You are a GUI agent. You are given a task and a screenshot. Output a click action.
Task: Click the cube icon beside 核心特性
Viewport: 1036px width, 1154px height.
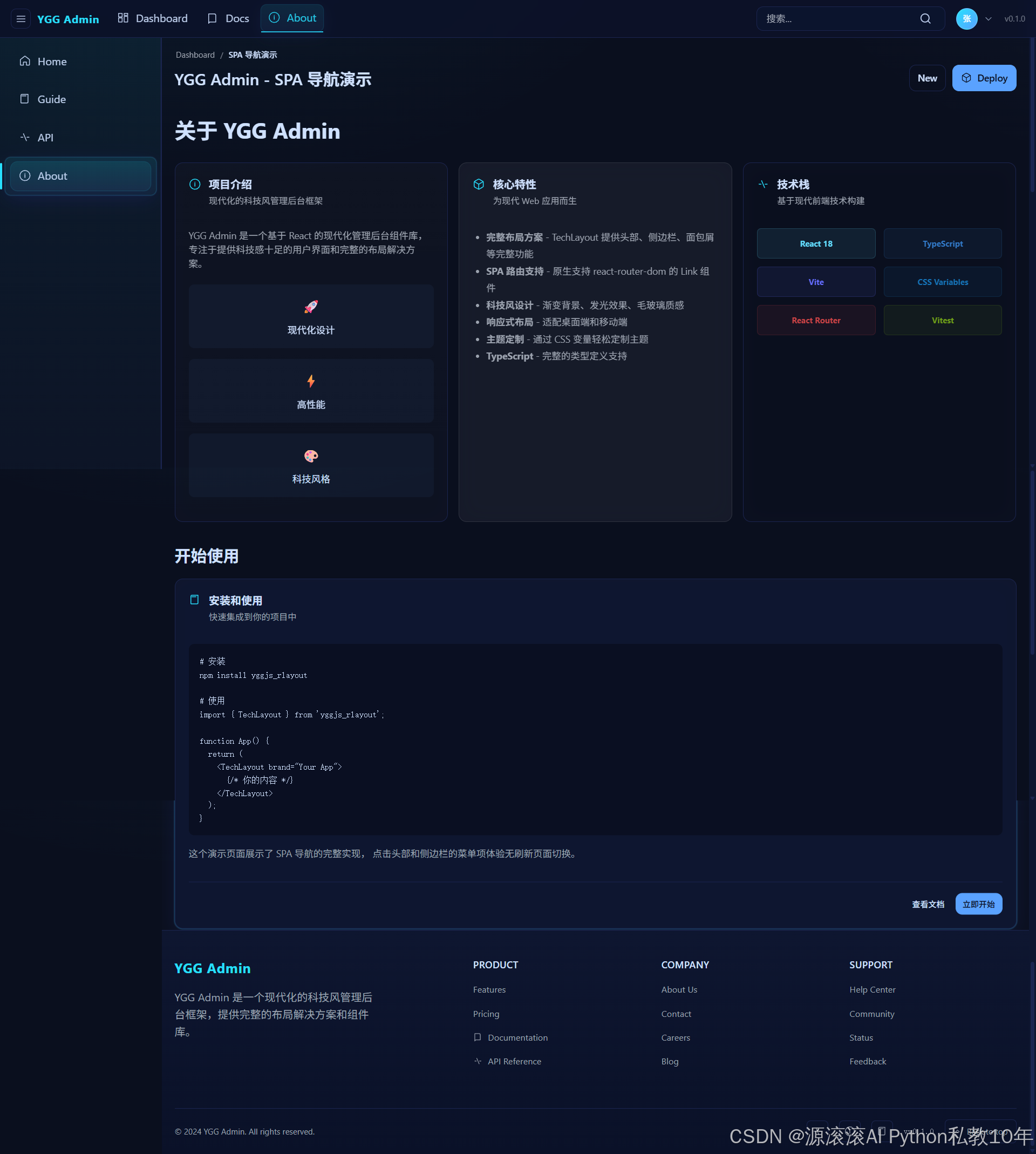[x=479, y=184]
